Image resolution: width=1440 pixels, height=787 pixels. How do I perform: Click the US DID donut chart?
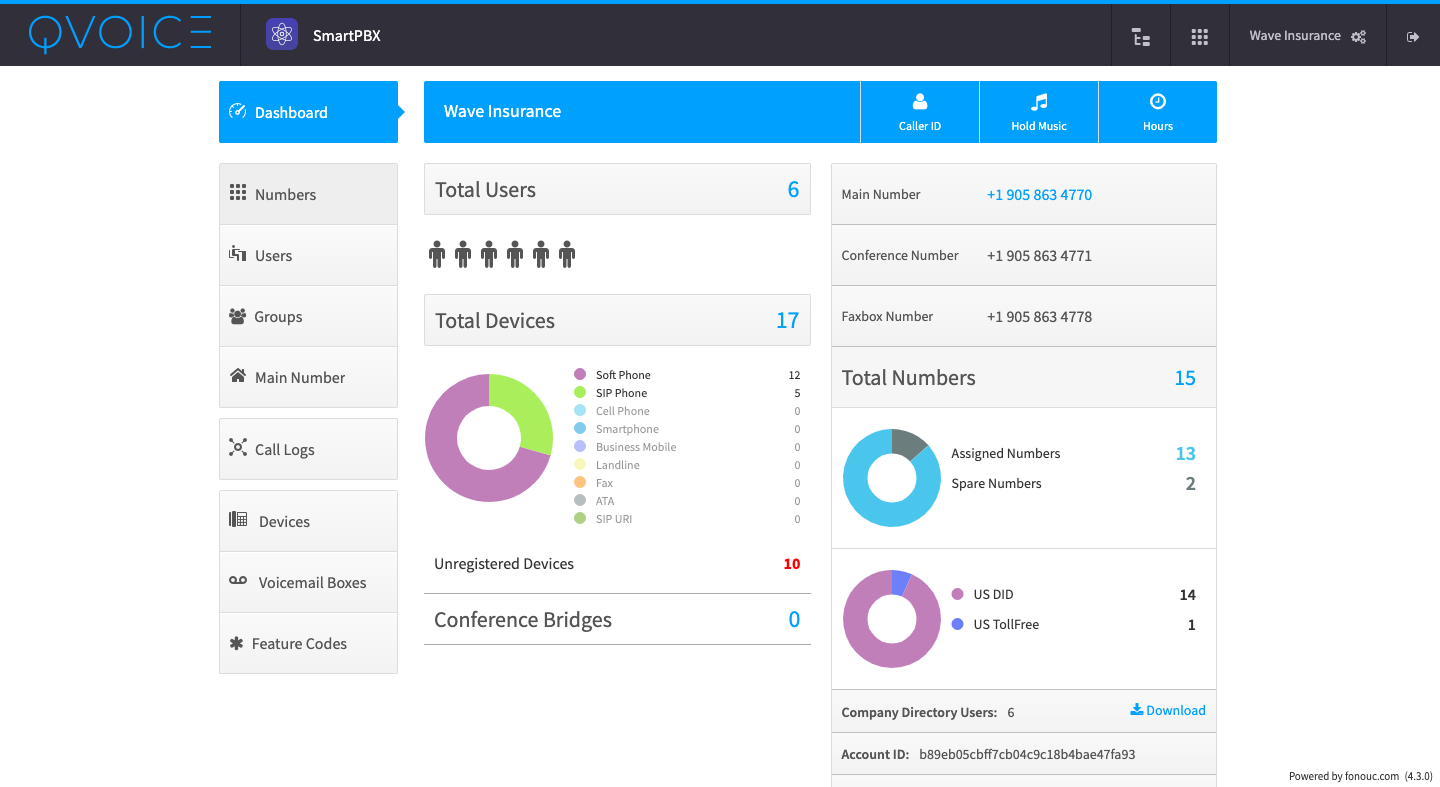pos(892,619)
